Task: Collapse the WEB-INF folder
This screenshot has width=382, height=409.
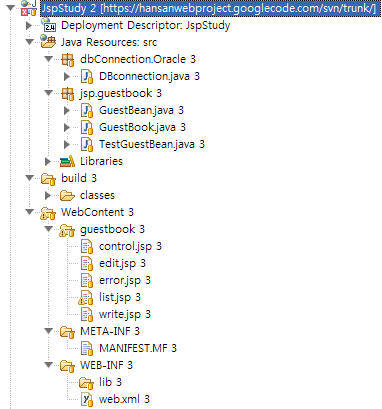Action: pos(49,365)
